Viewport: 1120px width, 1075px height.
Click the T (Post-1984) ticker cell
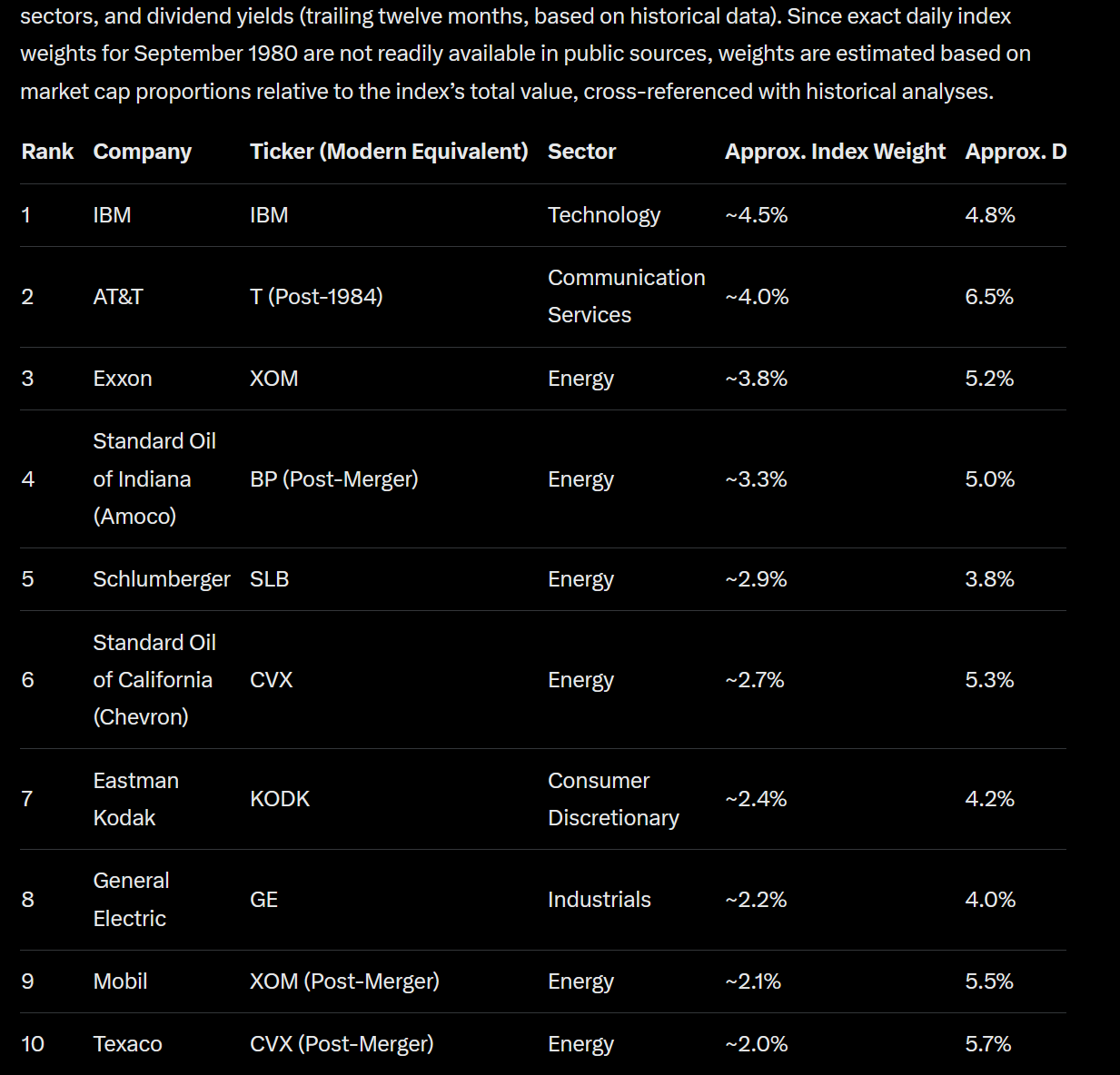(316, 297)
